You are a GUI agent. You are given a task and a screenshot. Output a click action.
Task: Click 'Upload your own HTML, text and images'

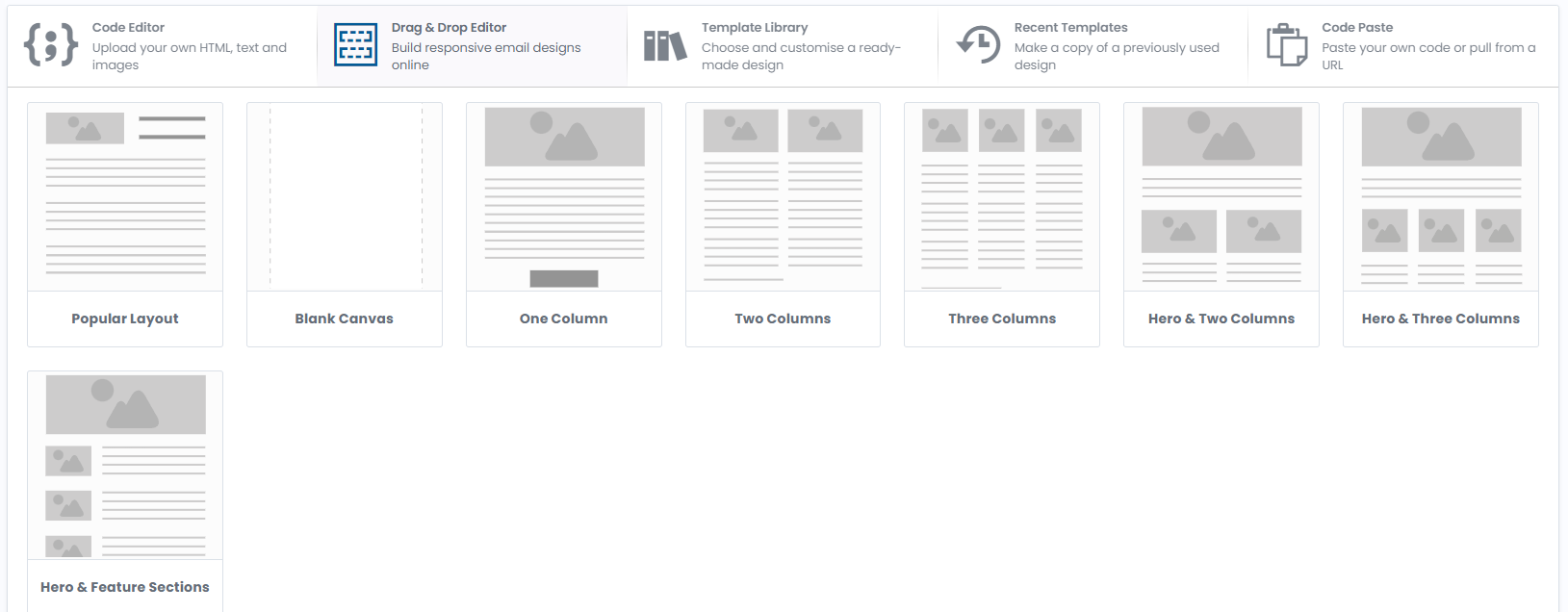(x=190, y=56)
